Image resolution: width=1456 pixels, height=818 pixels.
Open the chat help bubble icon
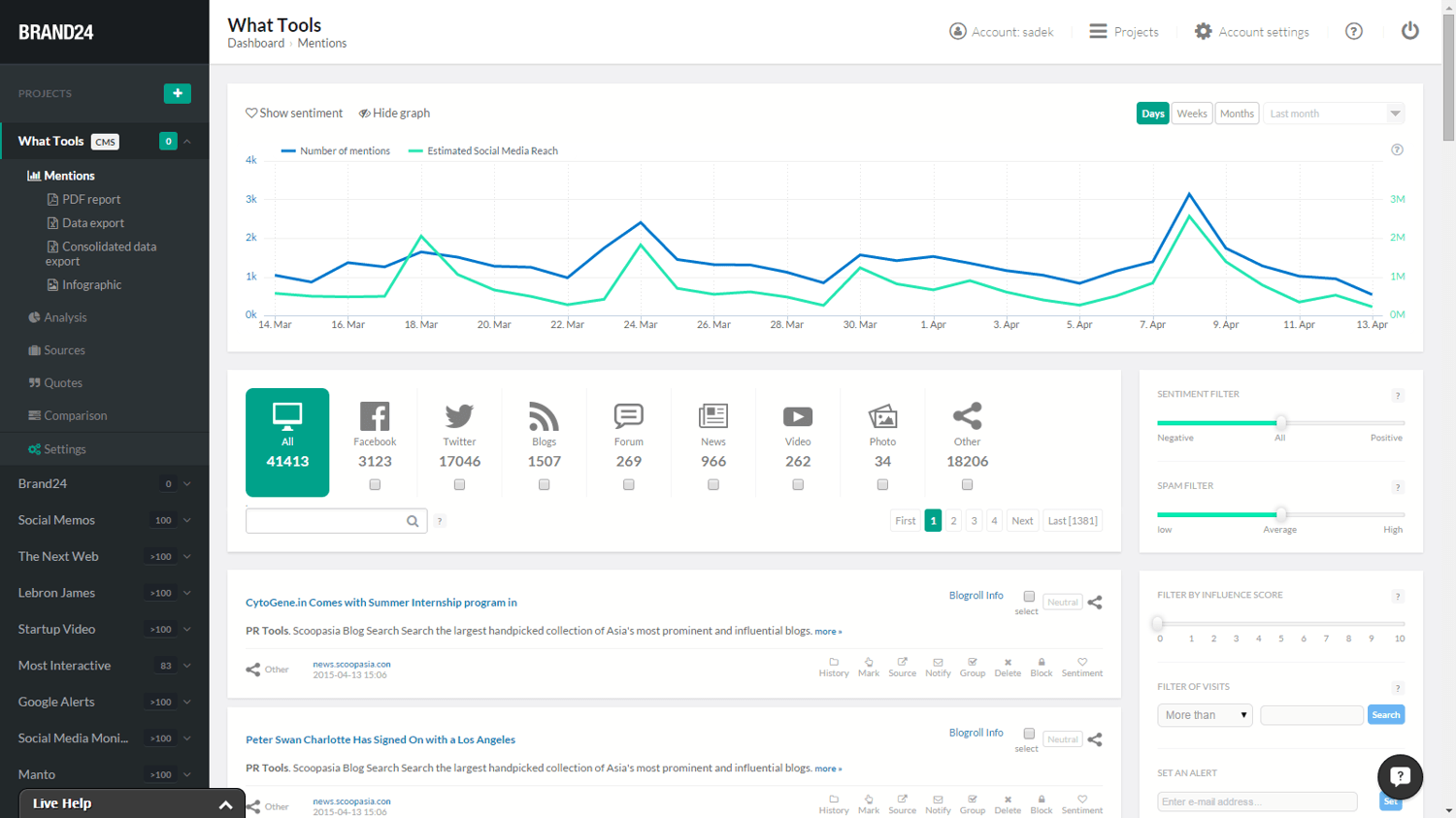pos(1400,776)
